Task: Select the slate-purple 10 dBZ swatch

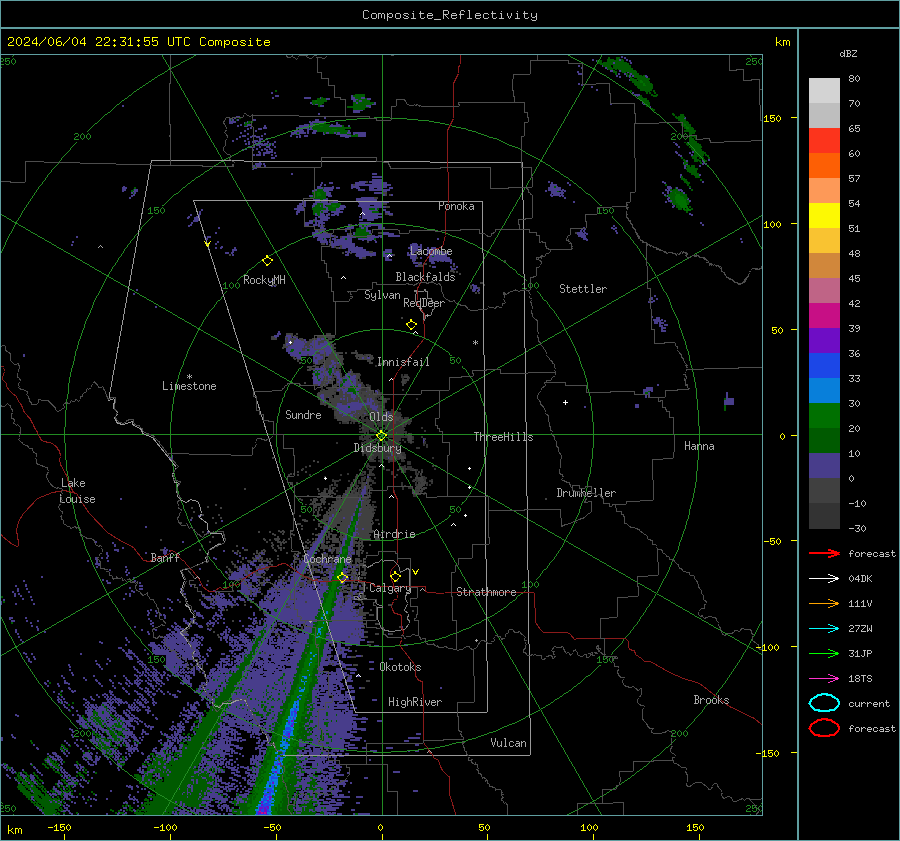Action: (824, 465)
